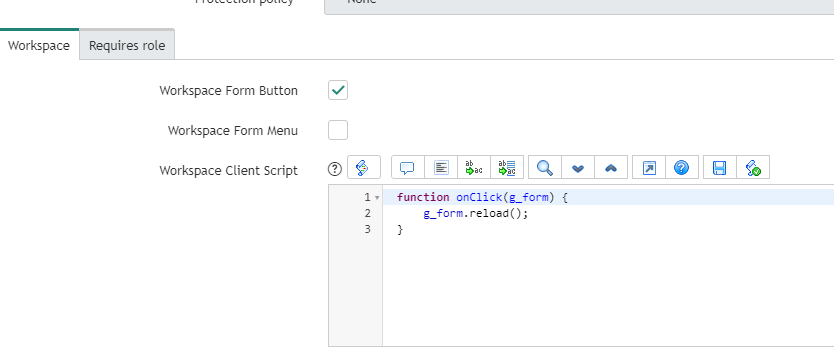Click the Workspace Form Button label

pyautogui.click(x=229, y=90)
